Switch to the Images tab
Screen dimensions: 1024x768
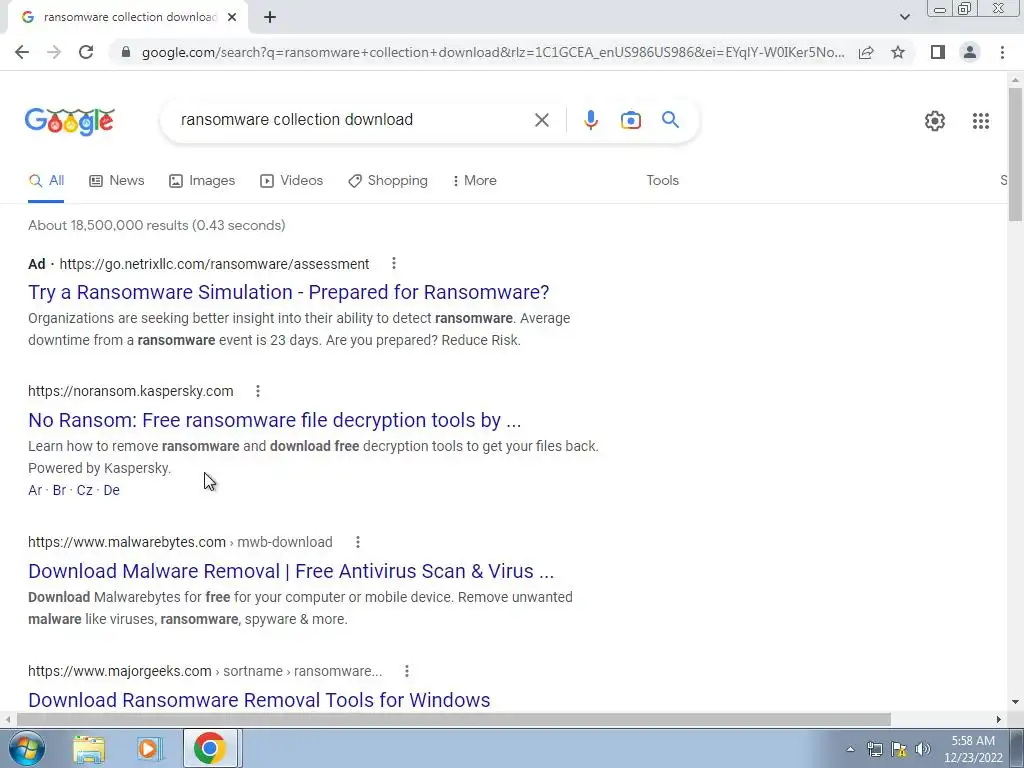(x=202, y=180)
